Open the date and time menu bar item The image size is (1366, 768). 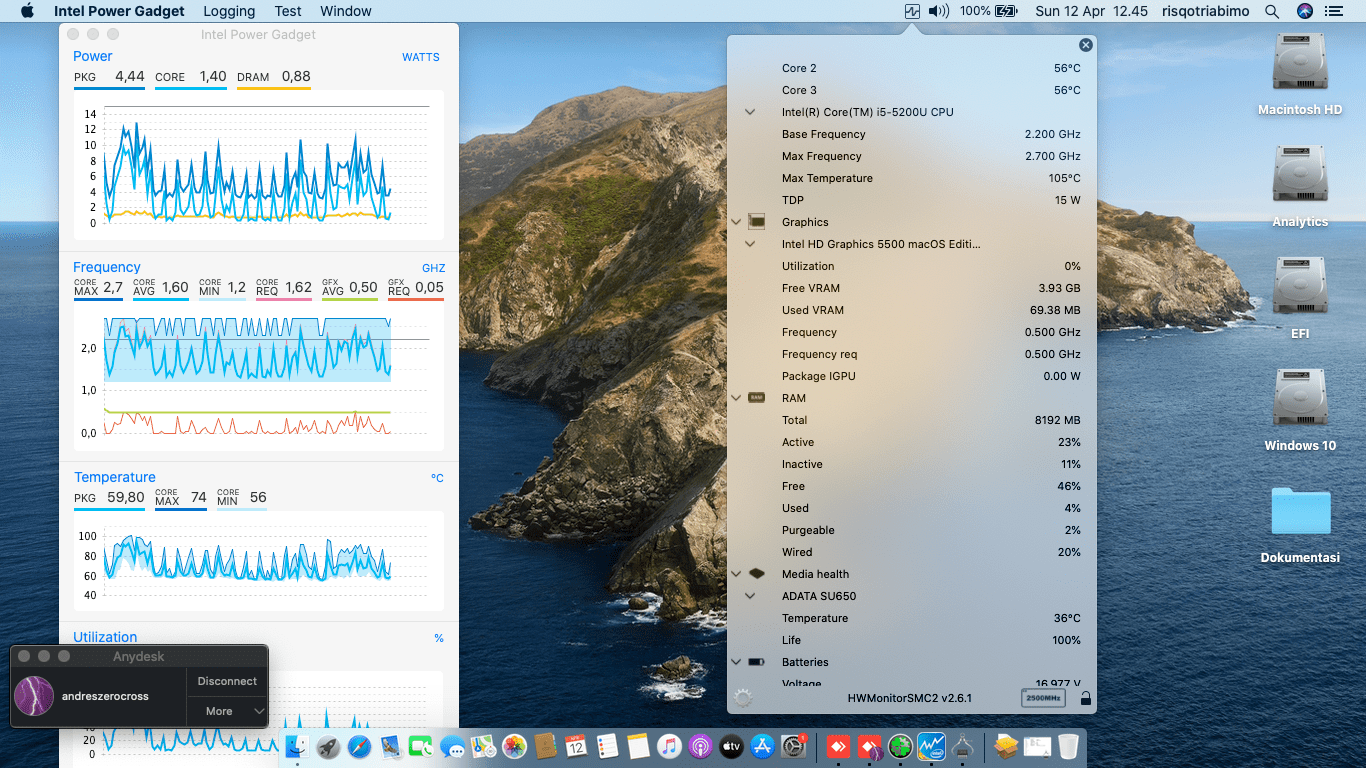coord(1092,11)
